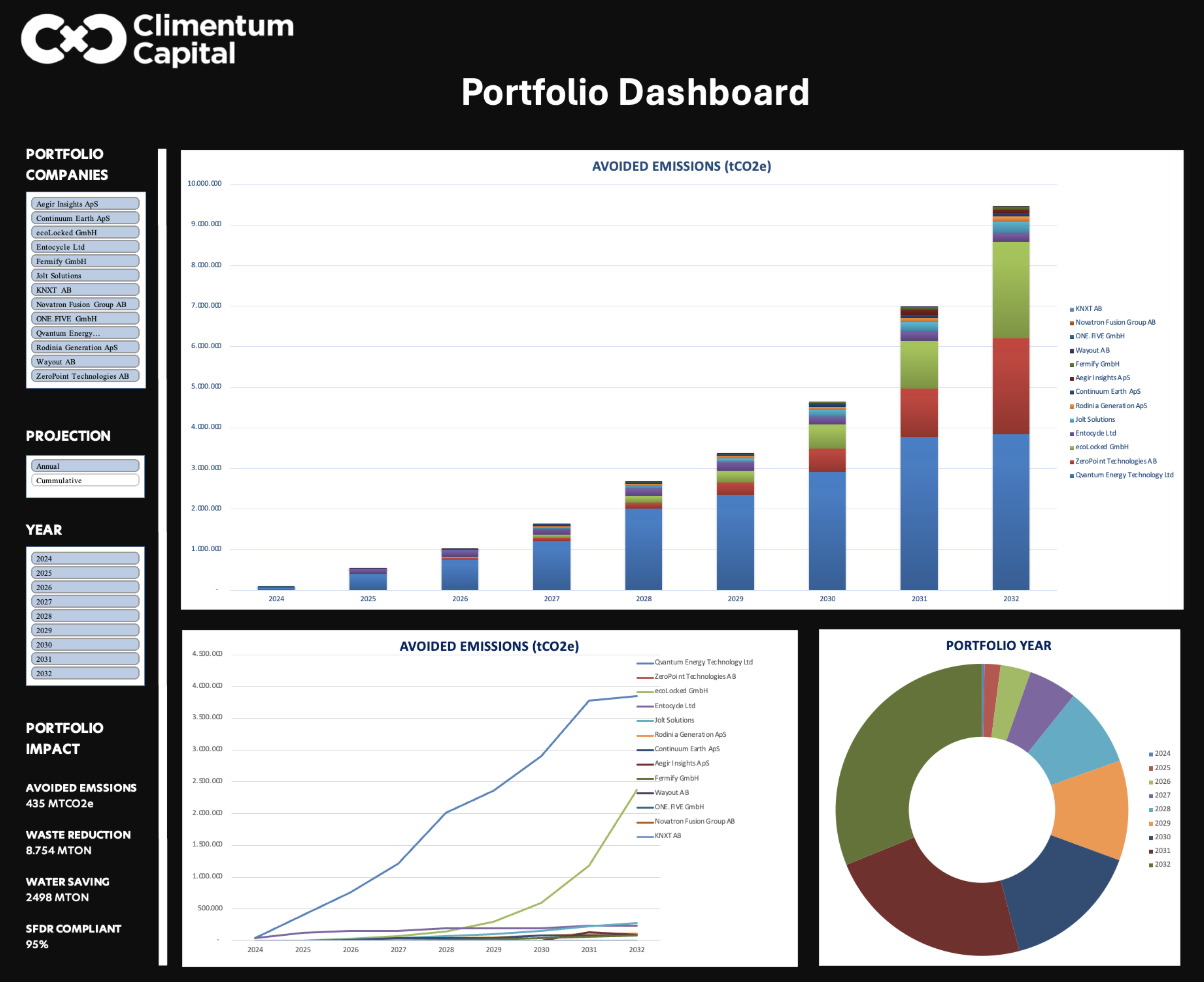Click the 95% SFDR compliant value

(x=37, y=944)
